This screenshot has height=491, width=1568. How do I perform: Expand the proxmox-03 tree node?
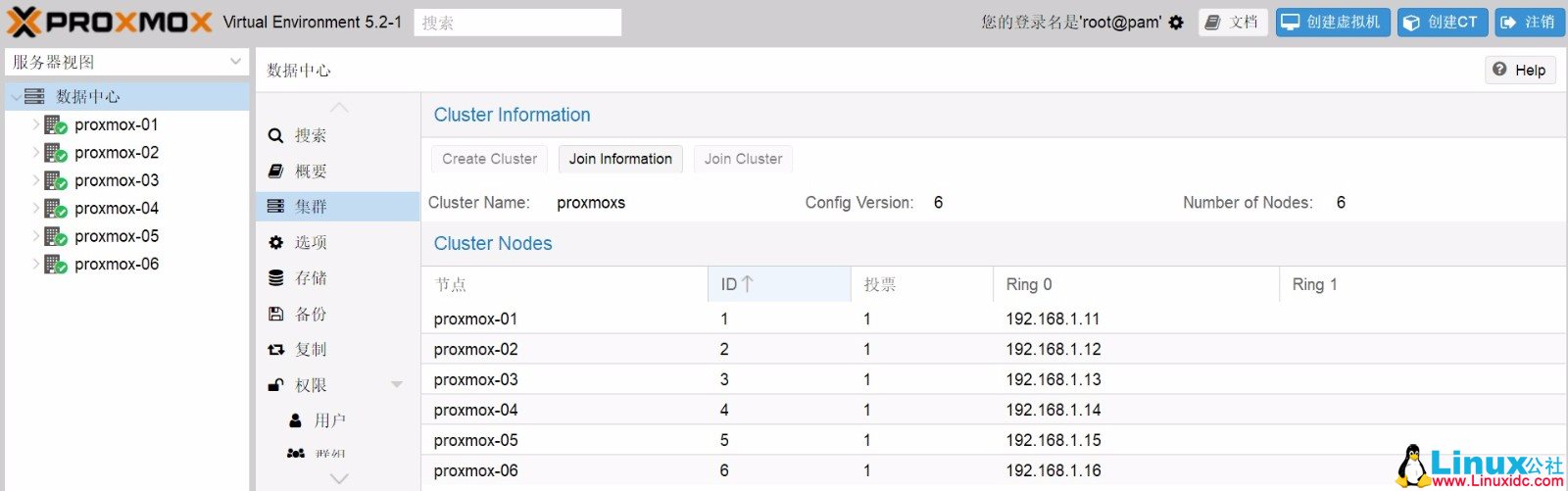coord(35,180)
